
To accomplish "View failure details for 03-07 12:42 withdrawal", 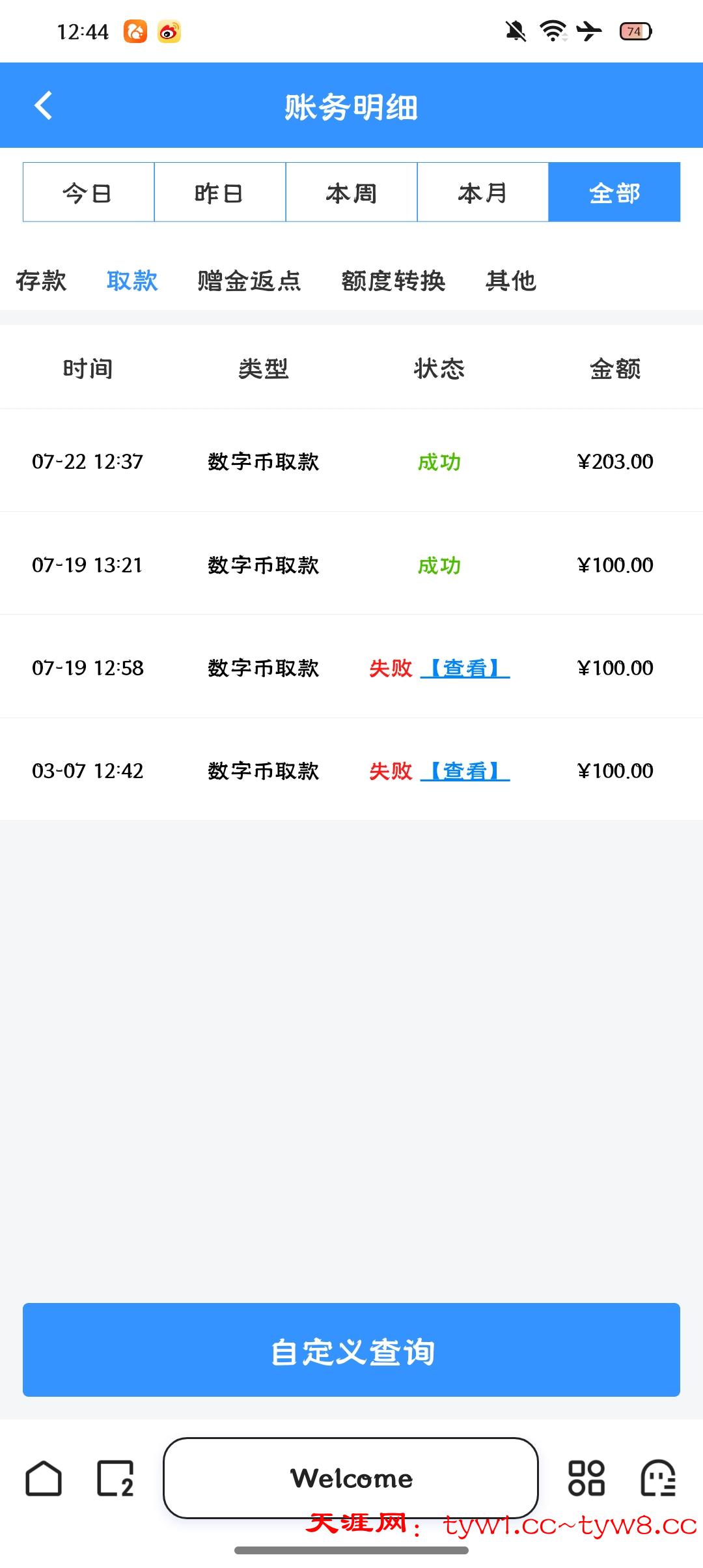I will pyautogui.click(x=465, y=771).
